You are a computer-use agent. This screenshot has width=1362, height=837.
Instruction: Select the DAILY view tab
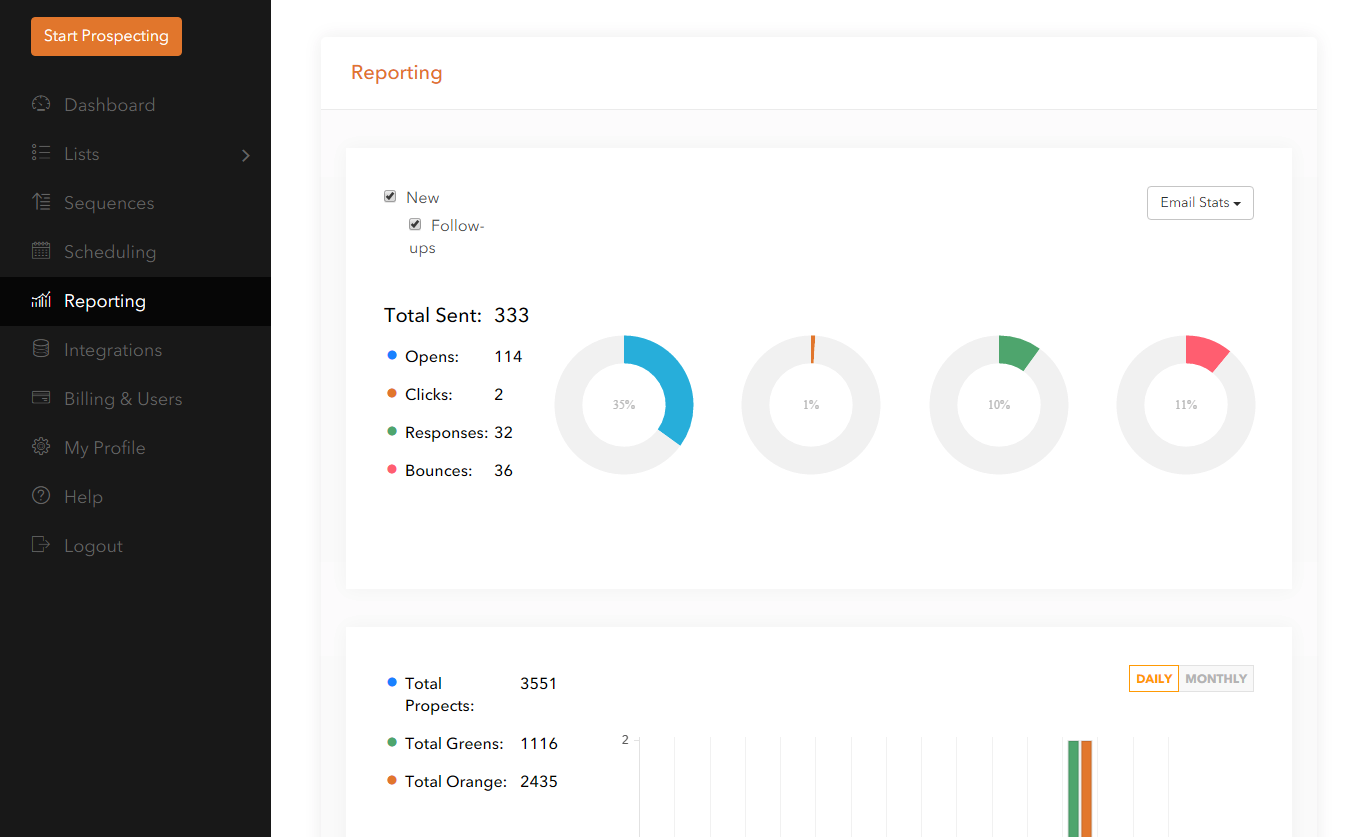[x=1153, y=678]
